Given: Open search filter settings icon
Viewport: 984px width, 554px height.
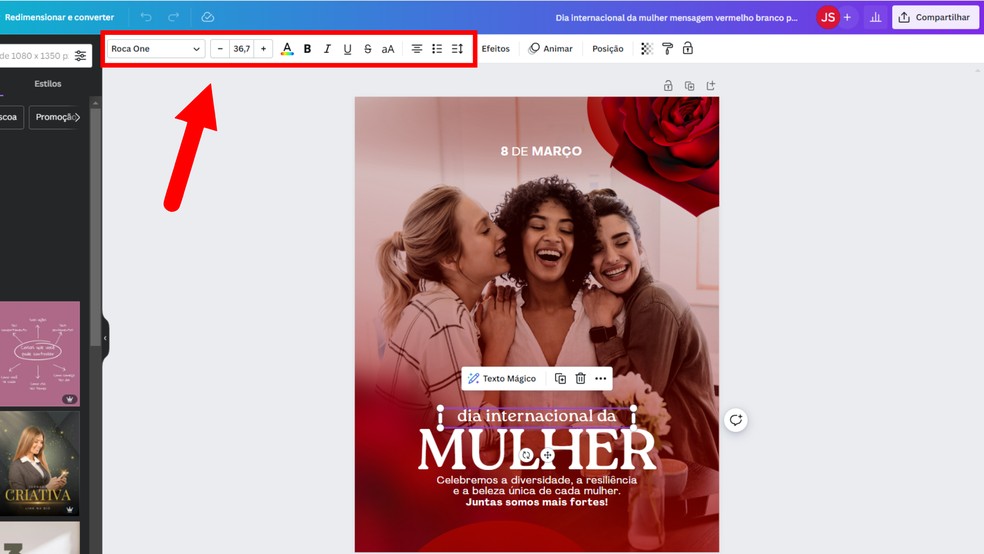Looking at the screenshot, I should click(80, 56).
